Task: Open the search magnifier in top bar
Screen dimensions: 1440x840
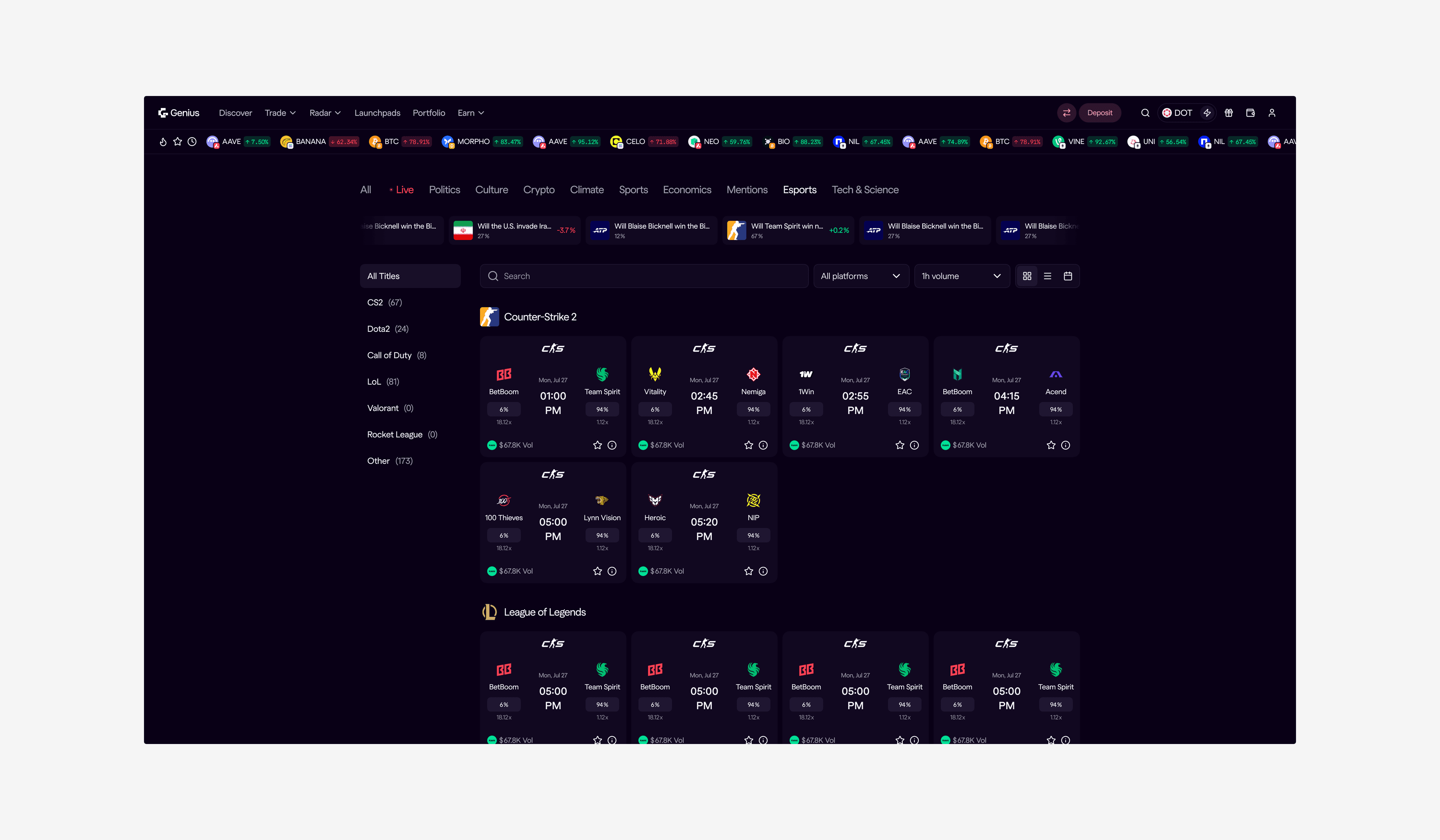Action: [x=1145, y=112]
